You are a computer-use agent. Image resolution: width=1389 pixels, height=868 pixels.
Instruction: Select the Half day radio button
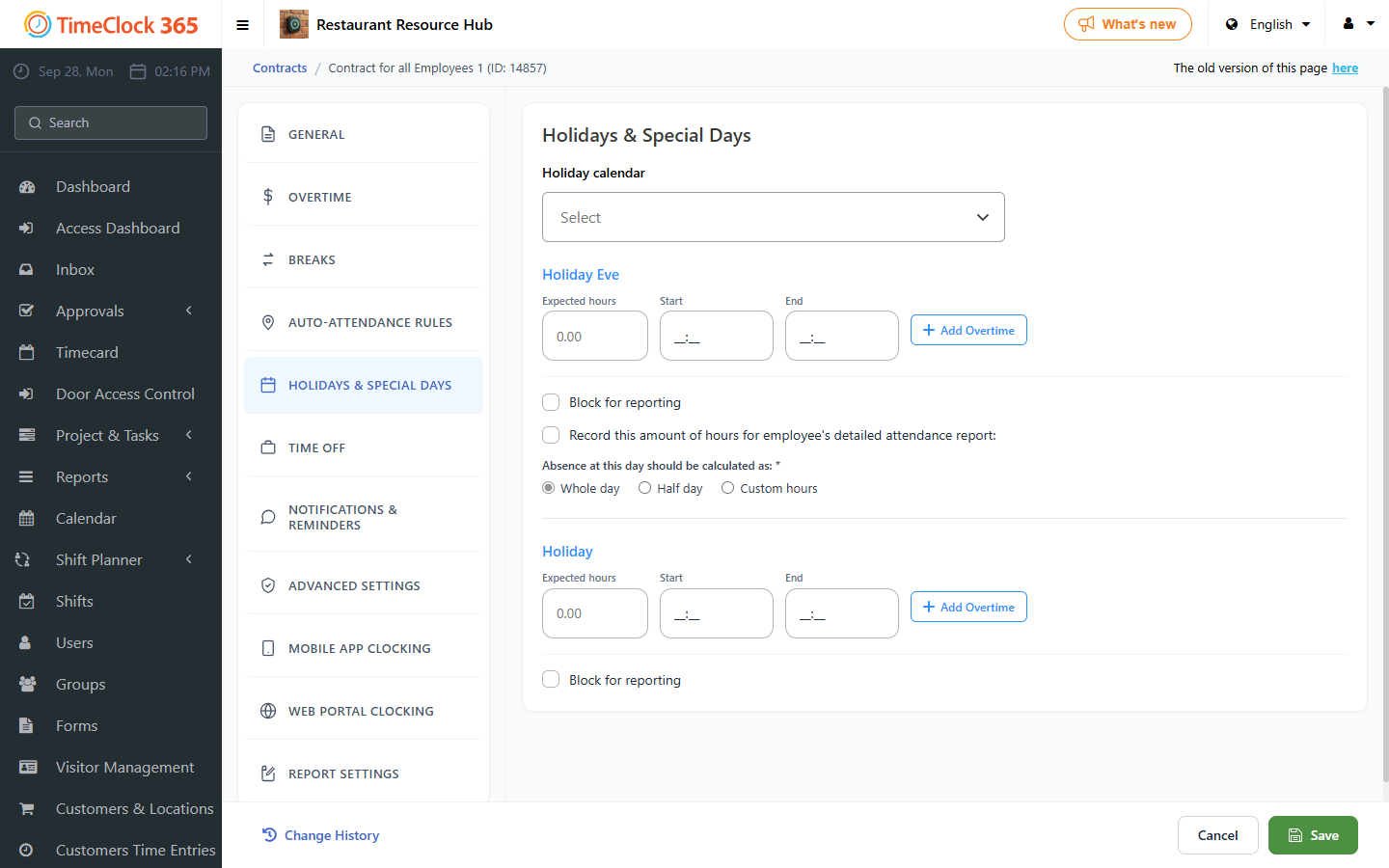645,488
